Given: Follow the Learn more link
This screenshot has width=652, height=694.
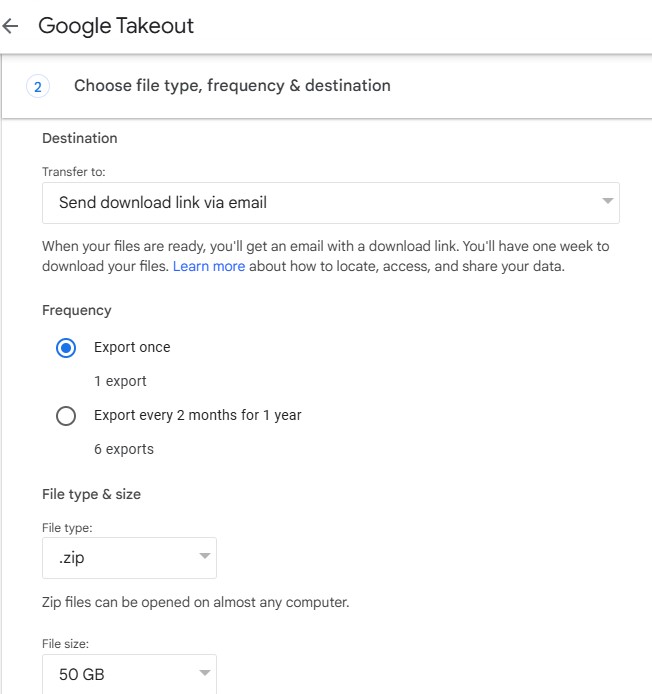Looking at the screenshot, I should pyautogui.click(x=208, y=266).
